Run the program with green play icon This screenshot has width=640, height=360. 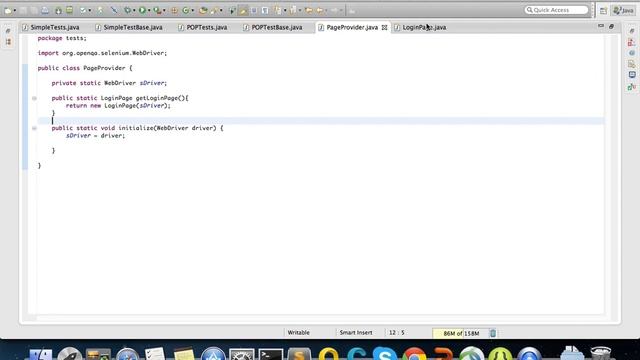click(x=142, y=10)
